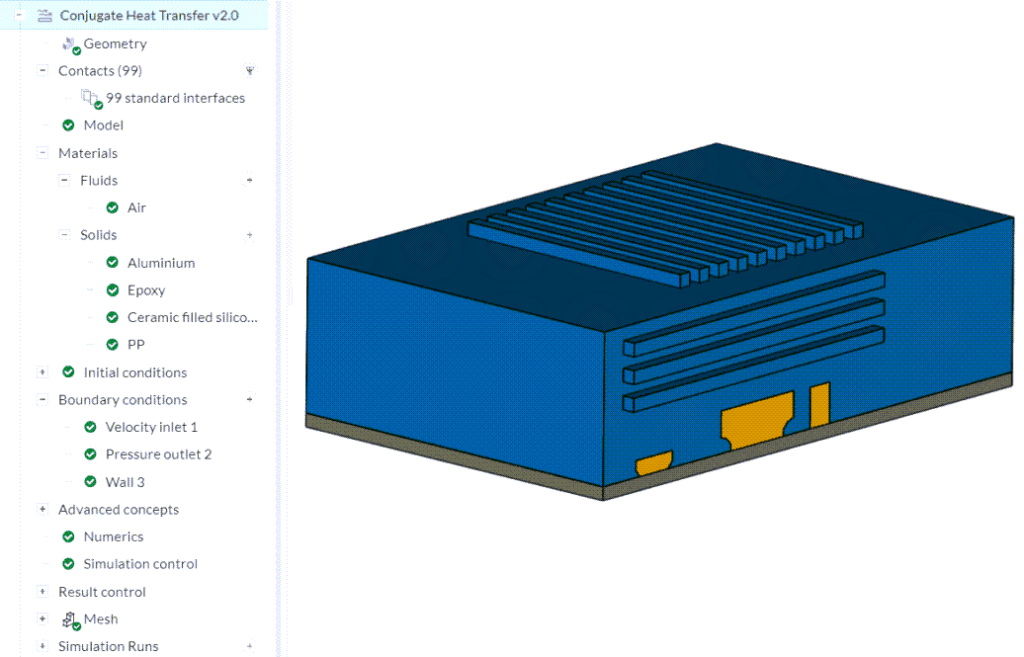The image size is (1024, 657).
Task: Expand the Advanced concepts section
Action: (41, 509)
